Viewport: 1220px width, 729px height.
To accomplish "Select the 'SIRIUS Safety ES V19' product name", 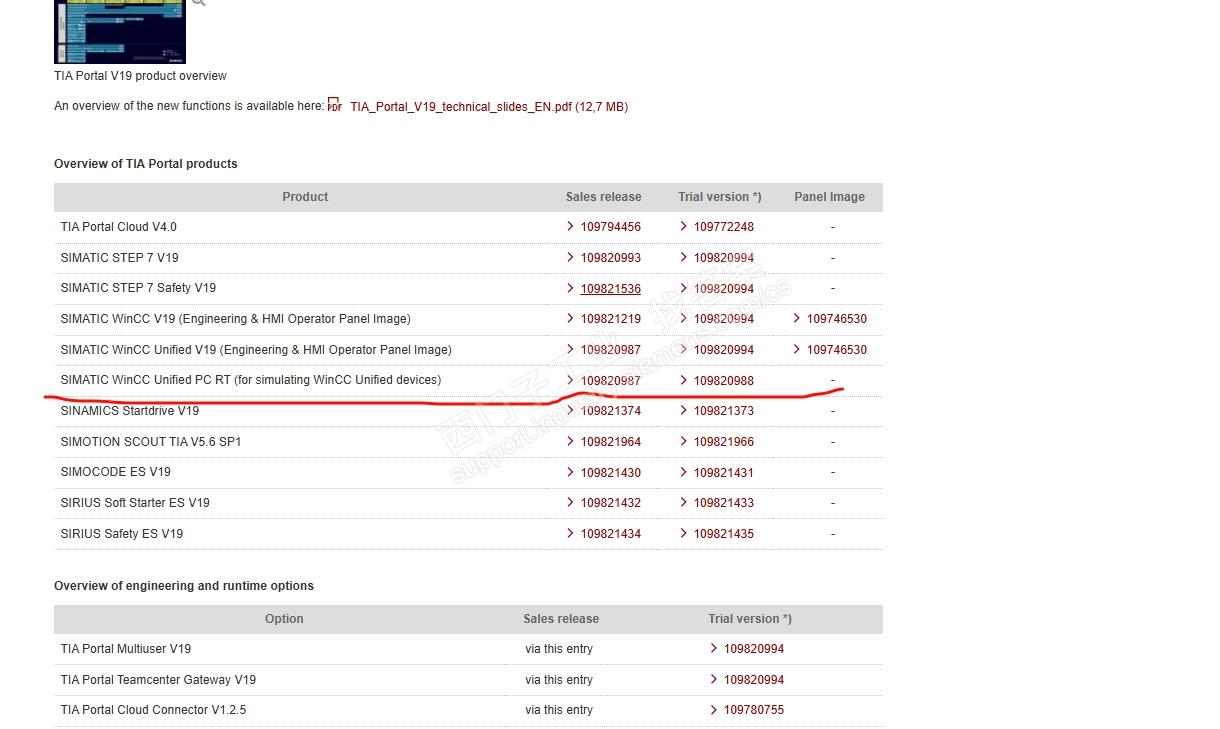I will [x=122, y=534].
